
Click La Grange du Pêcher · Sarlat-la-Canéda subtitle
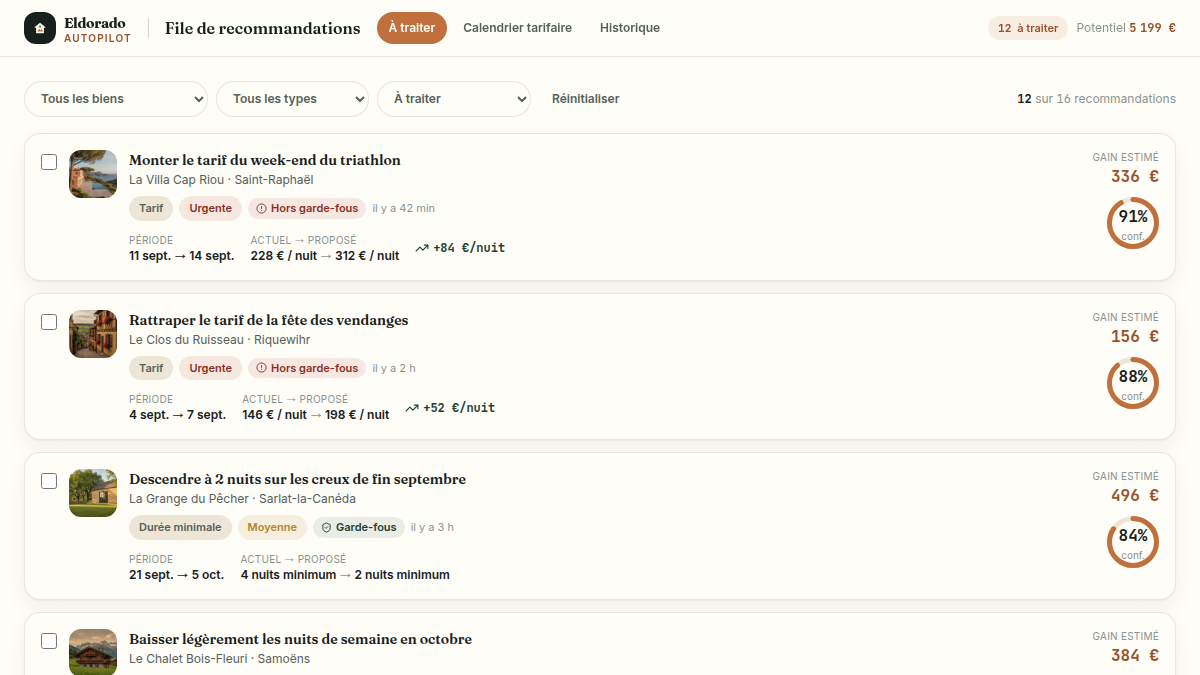coord(242,499)
